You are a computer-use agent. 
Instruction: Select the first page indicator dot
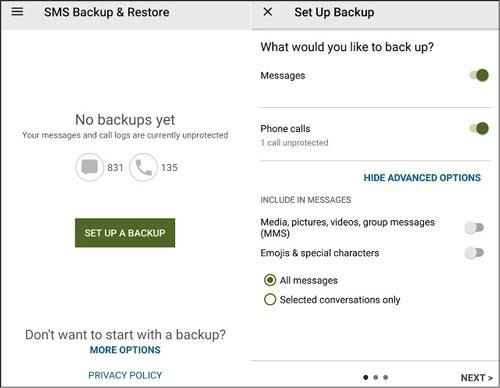(x=366, y=377)
